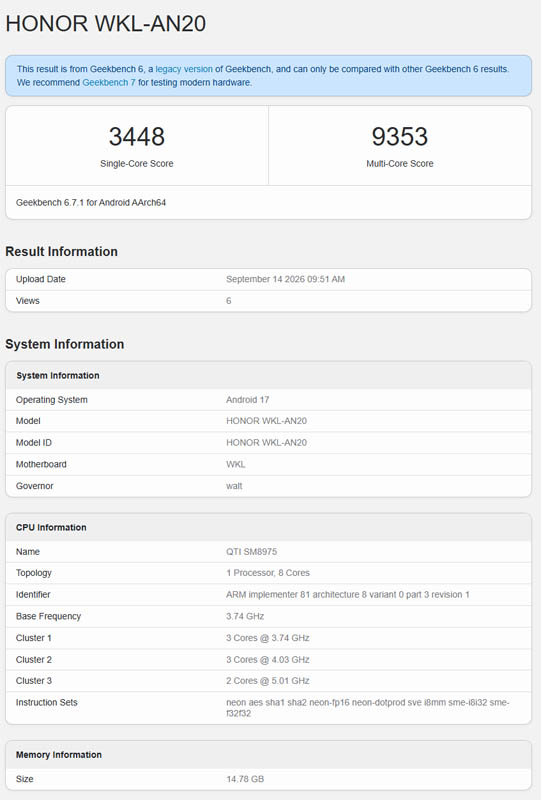The image size is (541, 800).
Task: Select the multi-core score 9353
Action: [x=400, y=136]
